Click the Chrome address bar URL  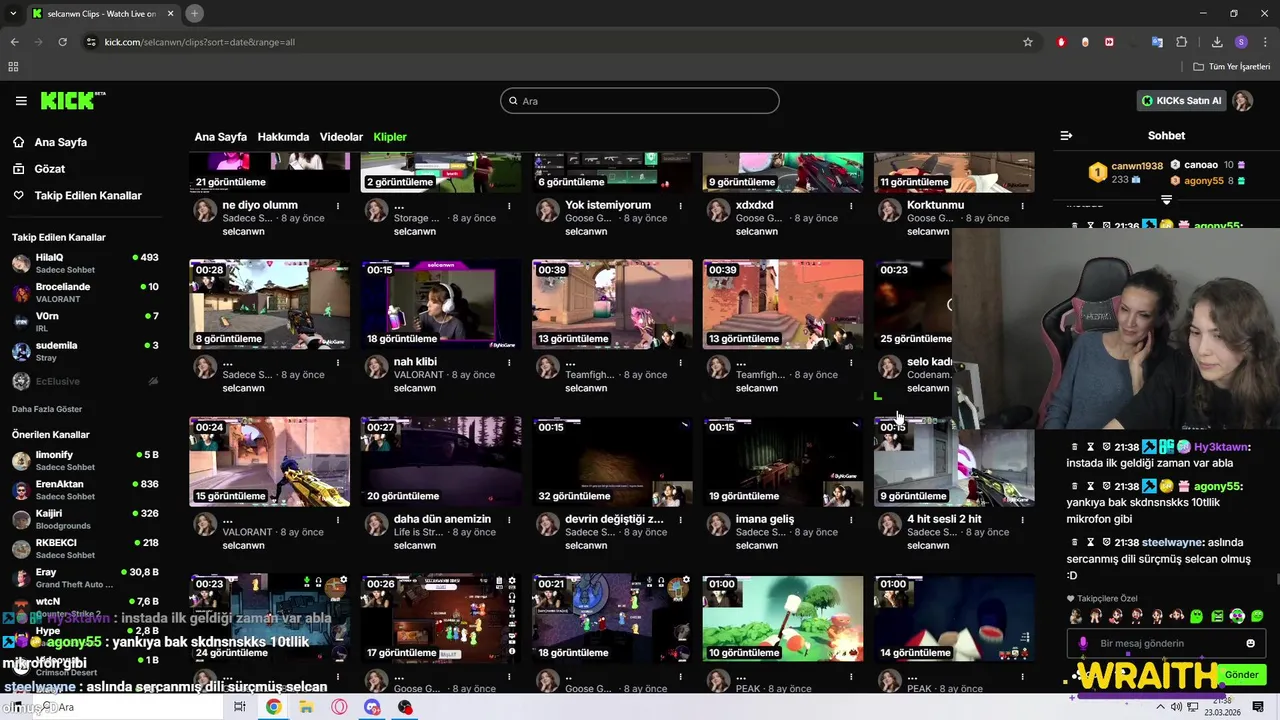click(x=200, y=42)
